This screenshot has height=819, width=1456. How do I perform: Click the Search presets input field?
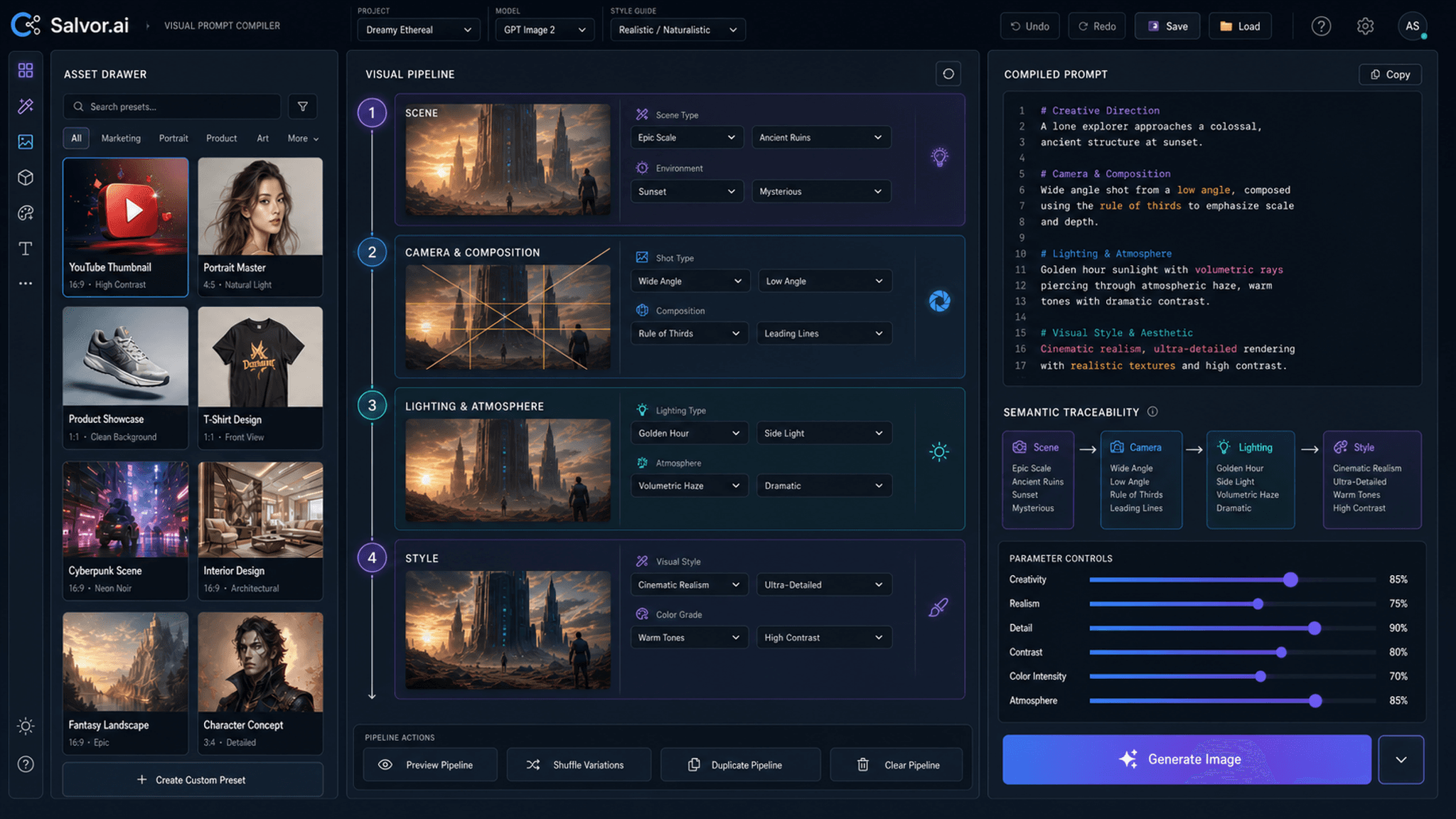[x=172, y=107]
